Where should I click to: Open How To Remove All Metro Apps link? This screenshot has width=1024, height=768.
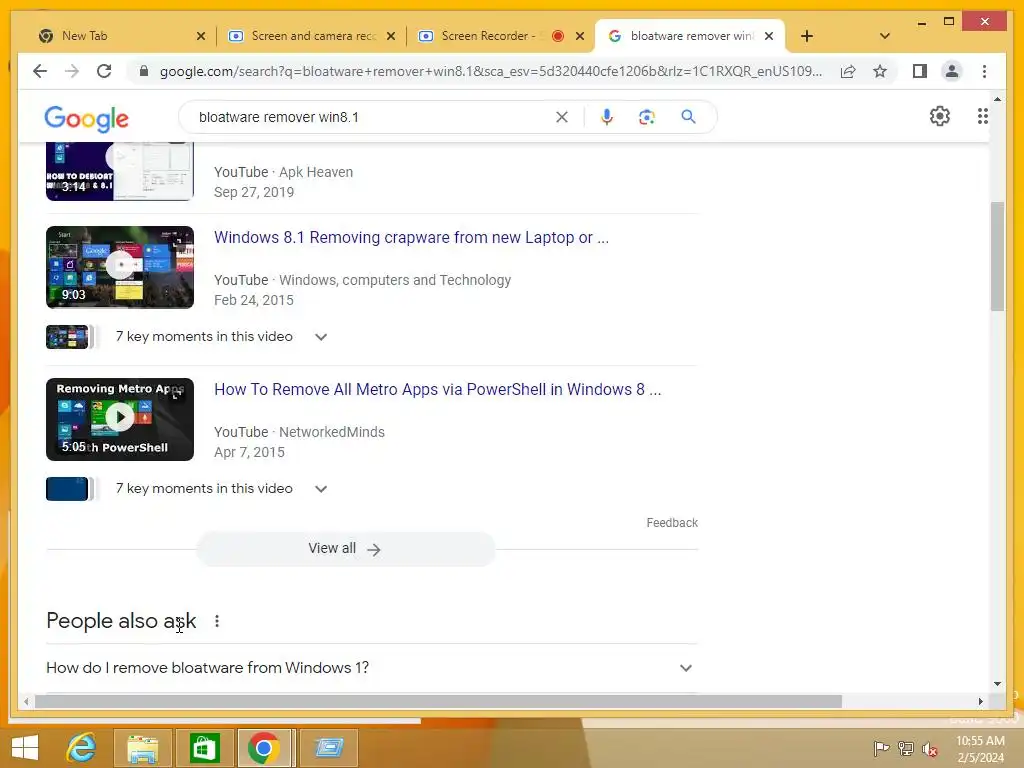pyautogui.click(x=438, y=390)
